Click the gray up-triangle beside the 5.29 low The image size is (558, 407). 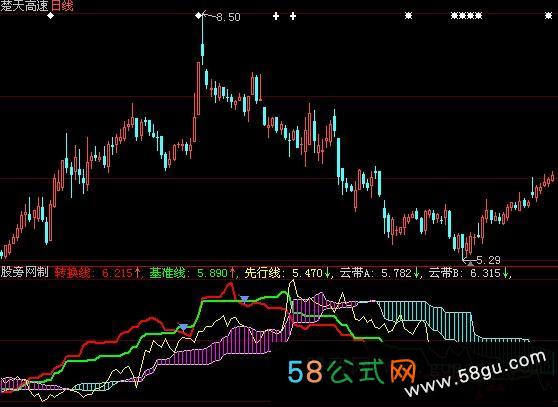[470, 263]
